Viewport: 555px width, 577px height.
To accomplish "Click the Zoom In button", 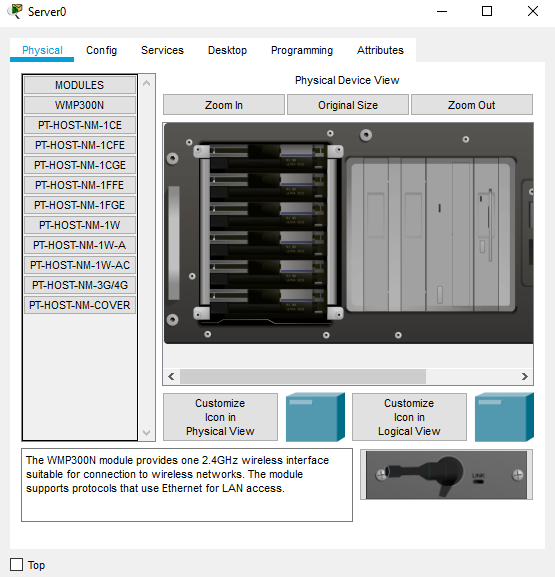I will [x=224, y=105].
